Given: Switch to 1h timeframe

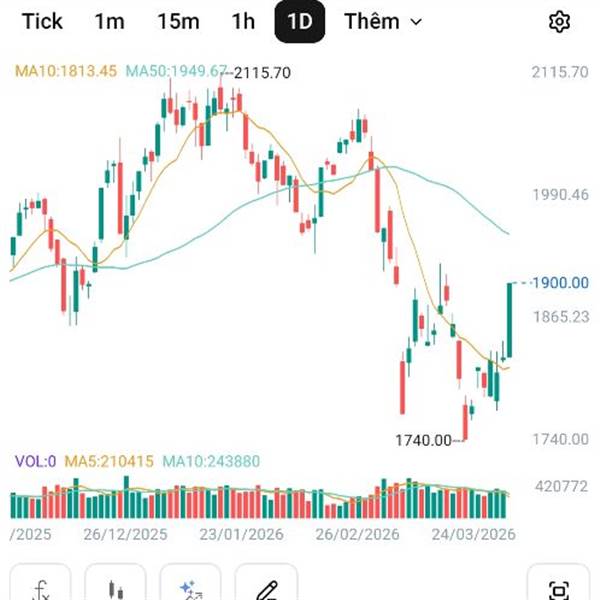Looking at the screenshot, I should (x=242, y=22).
